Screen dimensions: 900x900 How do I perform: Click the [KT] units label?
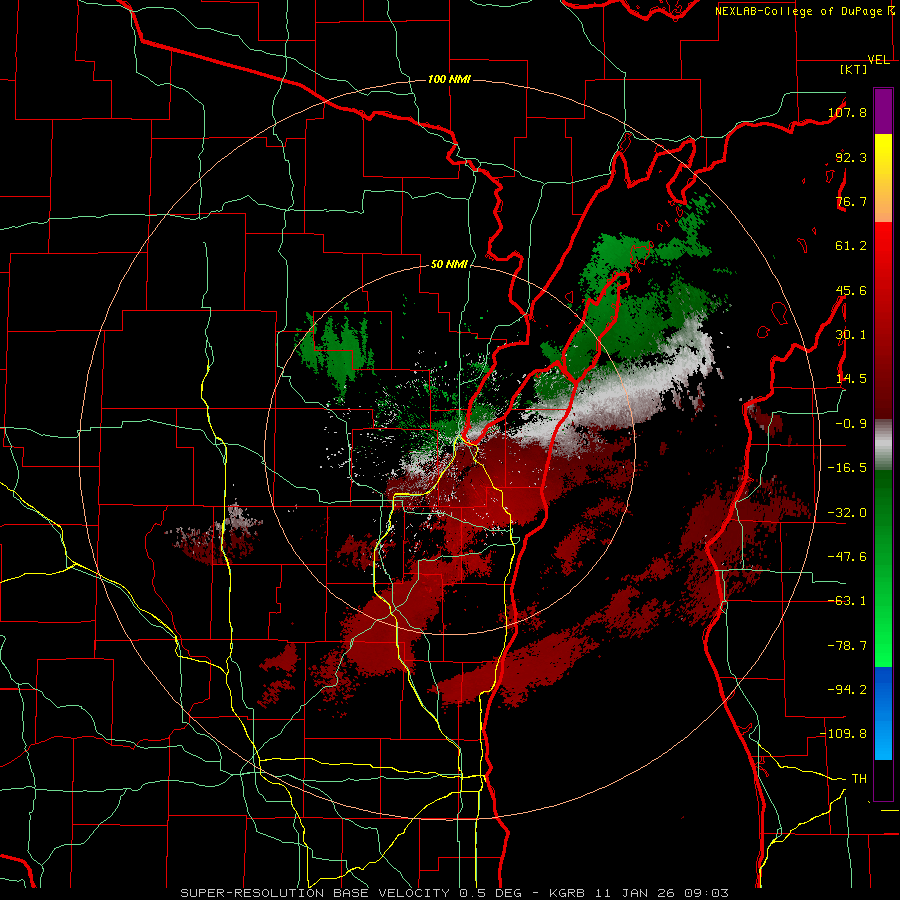coord(853,69)
